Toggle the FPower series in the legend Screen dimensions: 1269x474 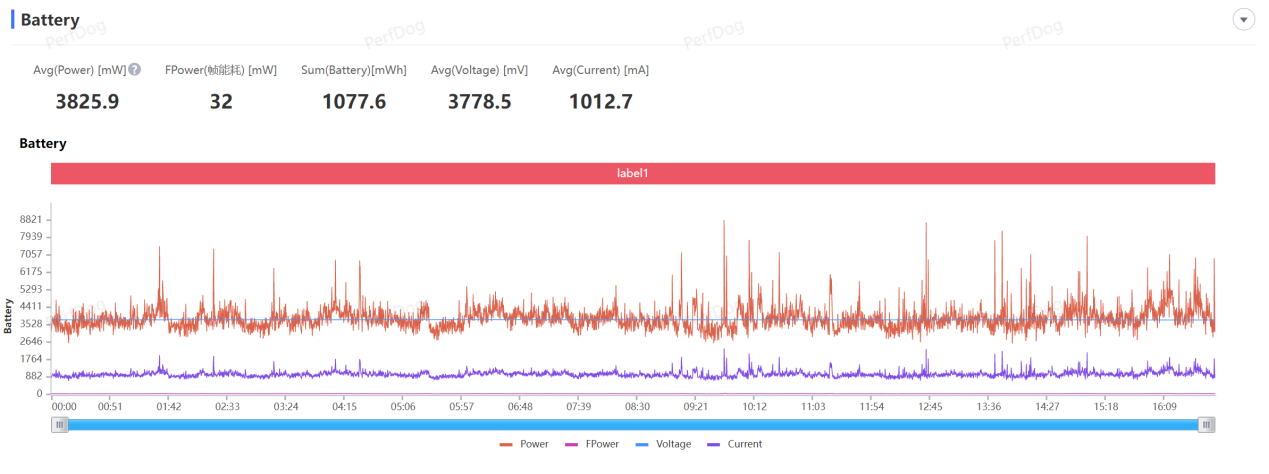[x=592, y=444]
